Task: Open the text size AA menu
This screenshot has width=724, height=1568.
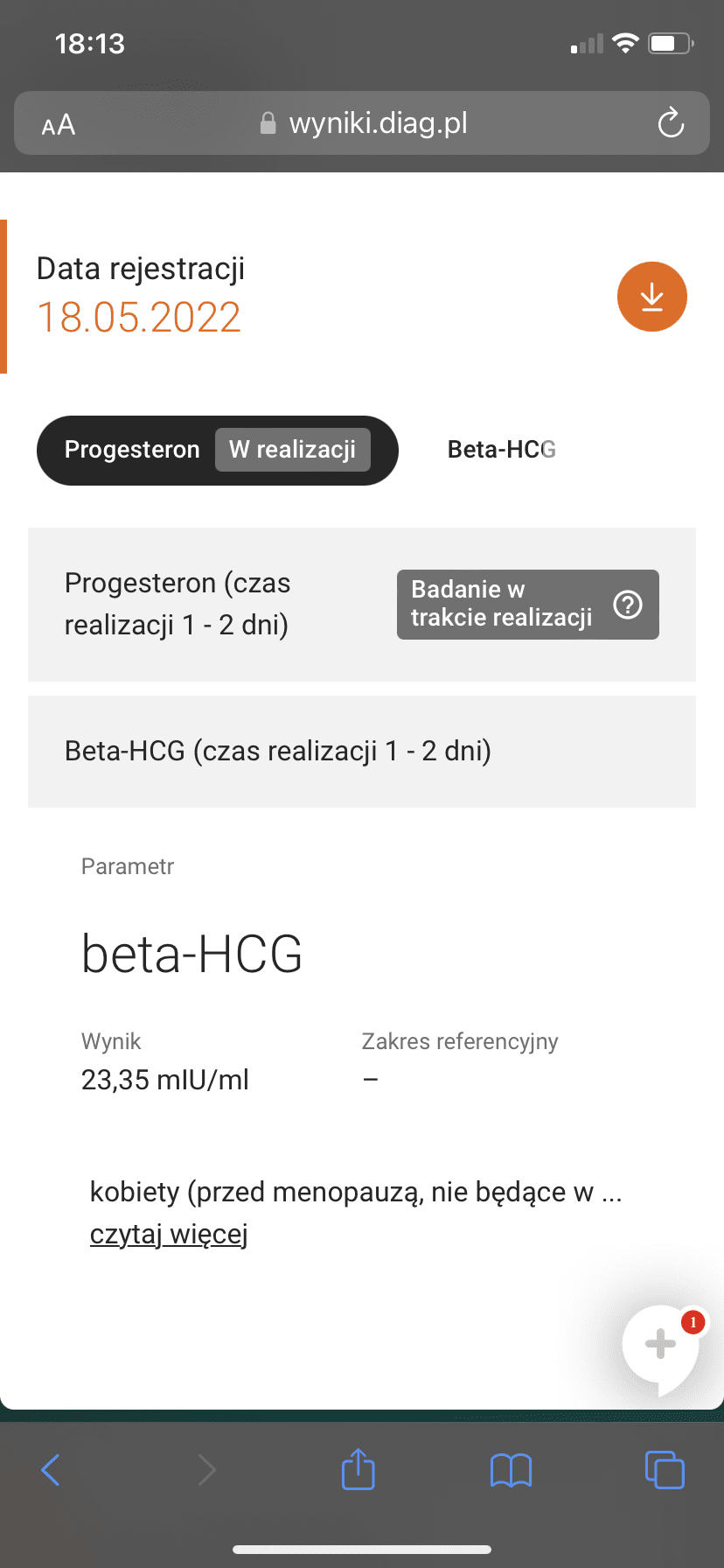Action: 59,125
